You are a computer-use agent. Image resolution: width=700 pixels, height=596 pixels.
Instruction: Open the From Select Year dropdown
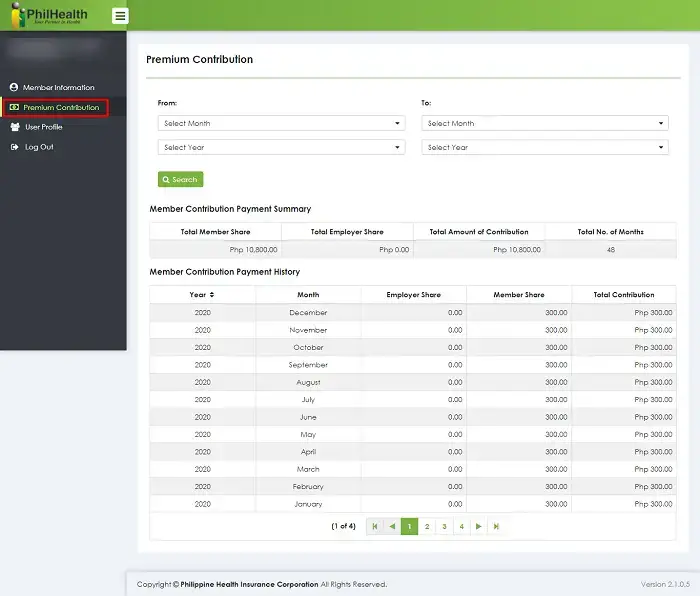point(281,148)
